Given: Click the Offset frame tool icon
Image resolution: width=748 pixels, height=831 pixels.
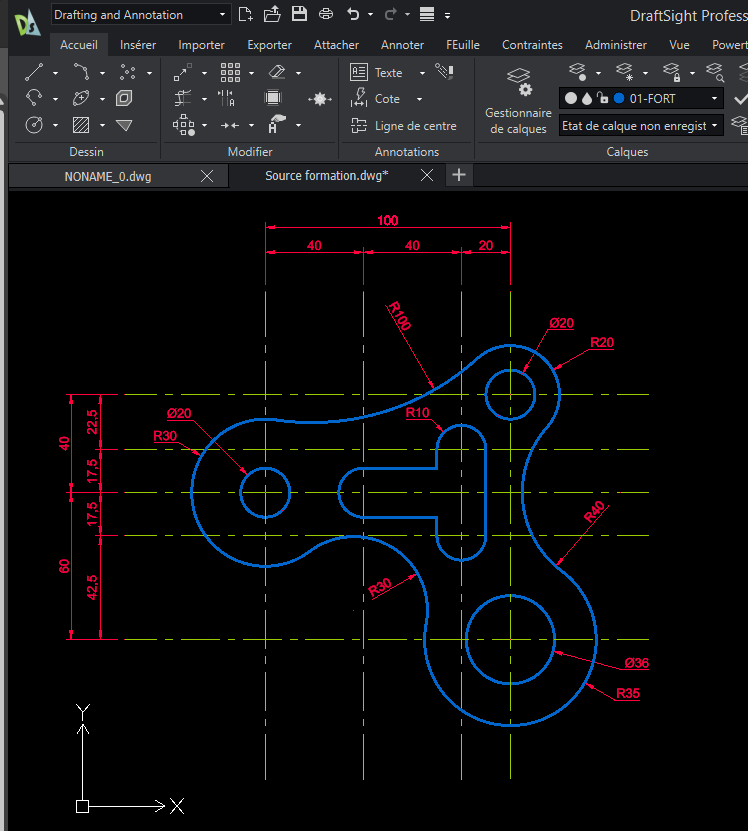Looking at the screenshot, I should (273, 98).
